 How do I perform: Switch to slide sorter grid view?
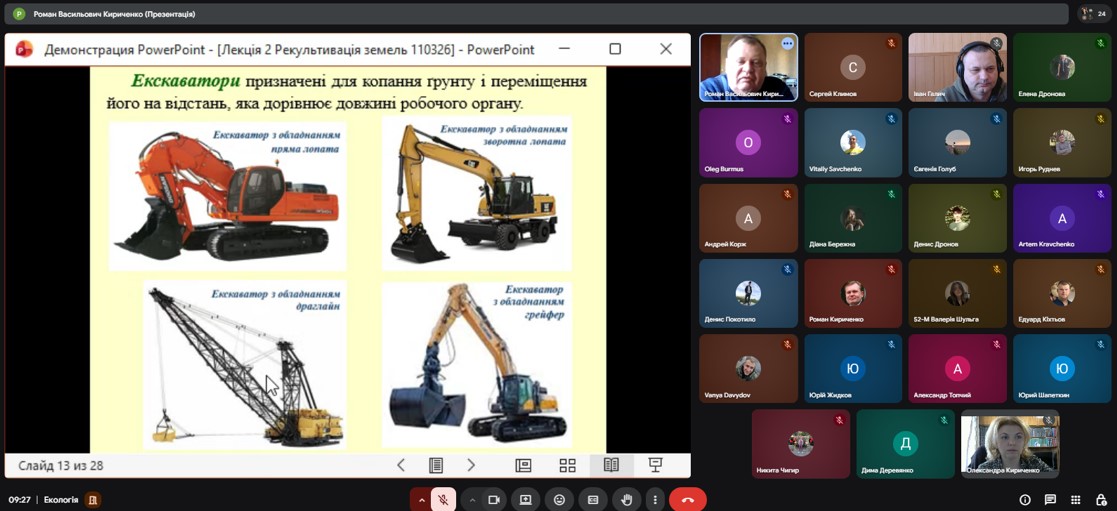(567, 465)
